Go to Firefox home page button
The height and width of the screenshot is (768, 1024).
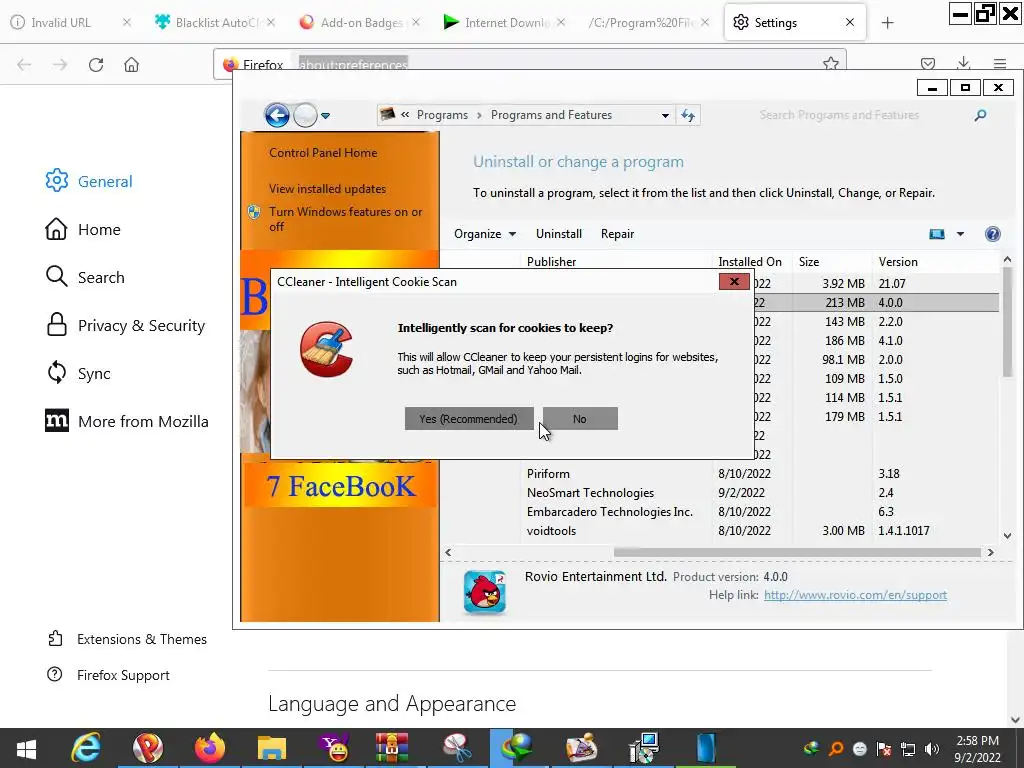coord(131,65)
